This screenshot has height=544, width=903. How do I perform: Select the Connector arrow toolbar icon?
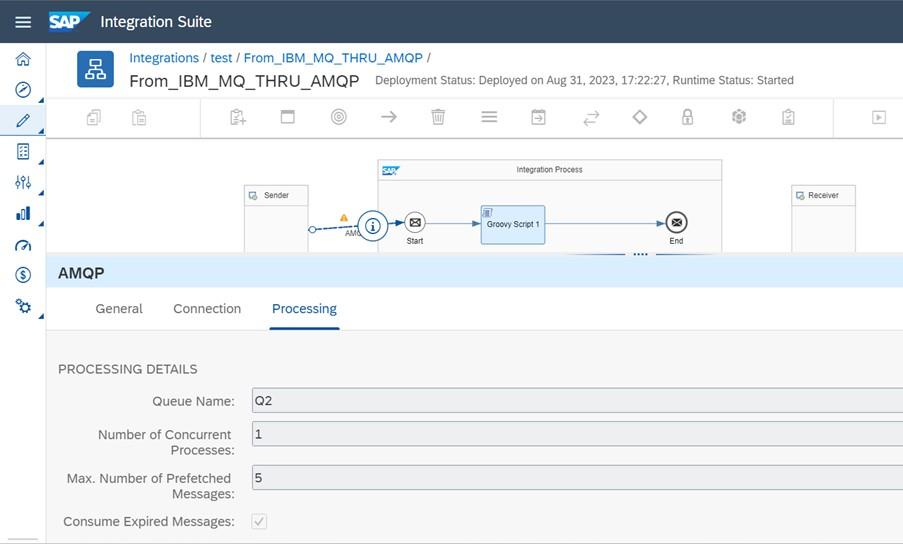pyautogui.click(x=389, y=117)
